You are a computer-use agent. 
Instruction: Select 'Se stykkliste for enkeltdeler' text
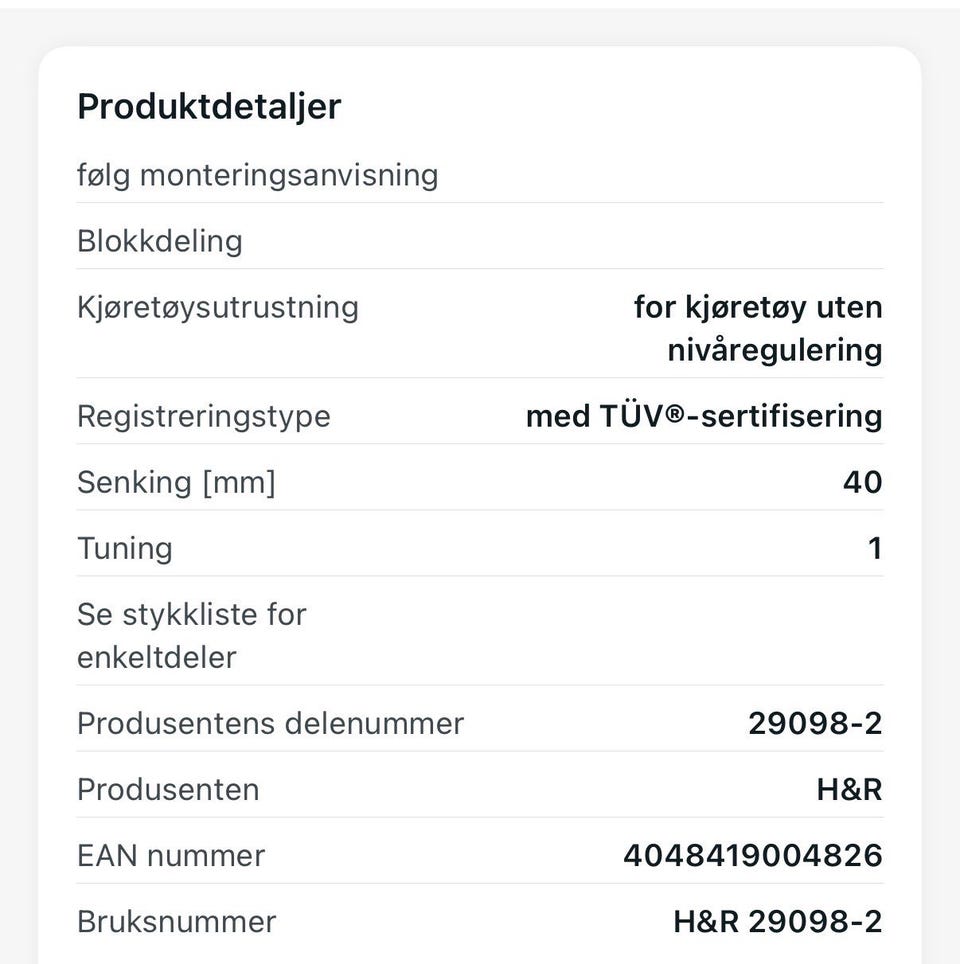pyautogui.click(x=192, y=636)
